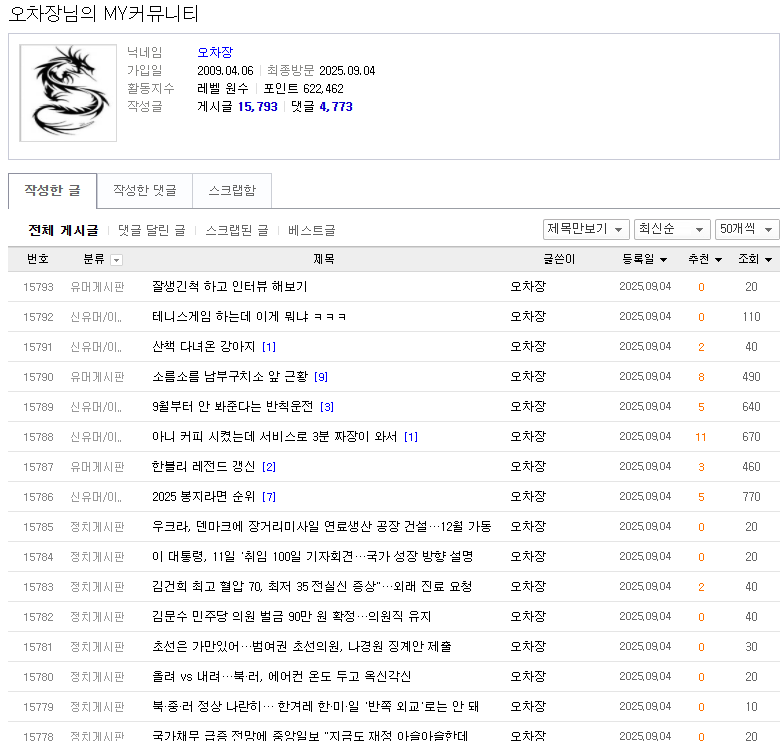Filter by 스크랩된 글
Viewport: 782px width, 741px height.
click(236, 230)
